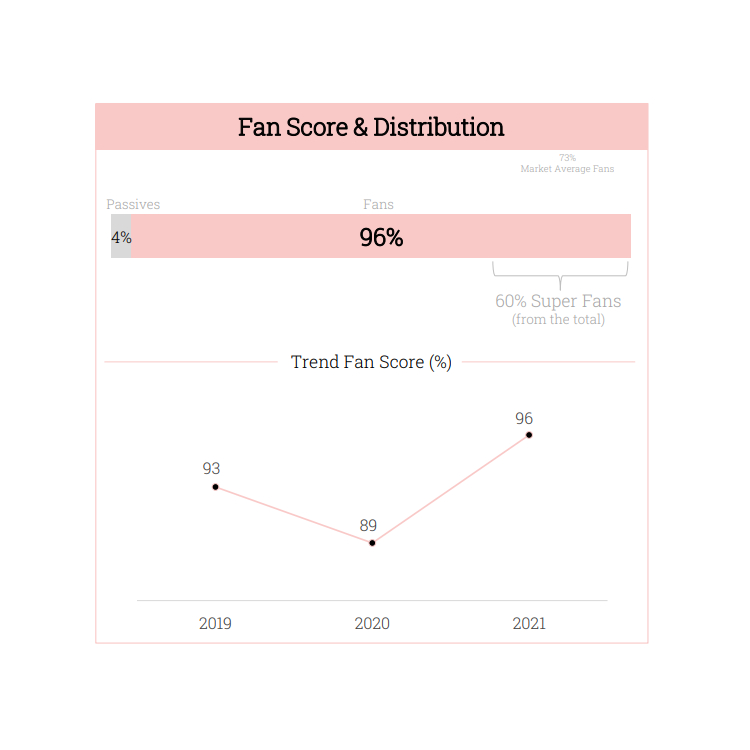This screenshot has width=750, height=750.
Task: Click the 96% Fans bar segment
Action: pyautogui.click(x=381, y=236)
